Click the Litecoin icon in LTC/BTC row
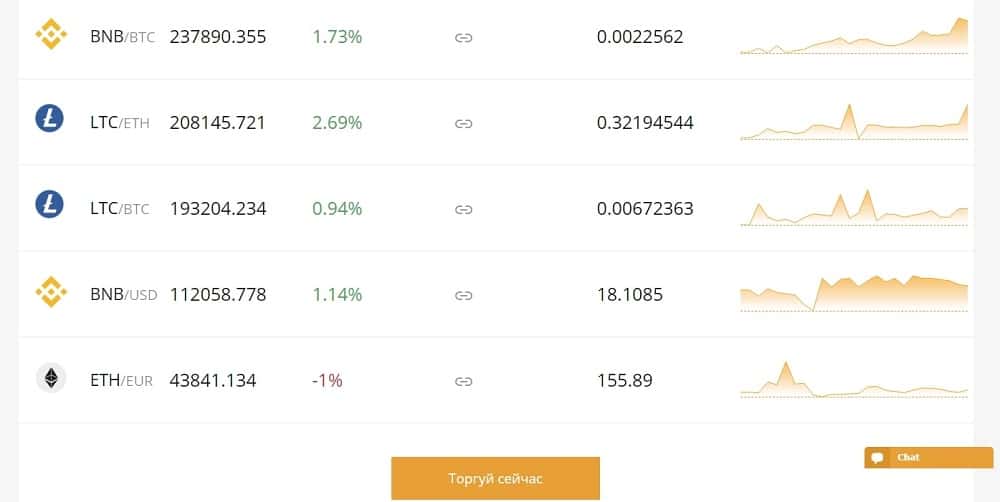This screenshot has width=1000, height=502. tap(50, 207)
